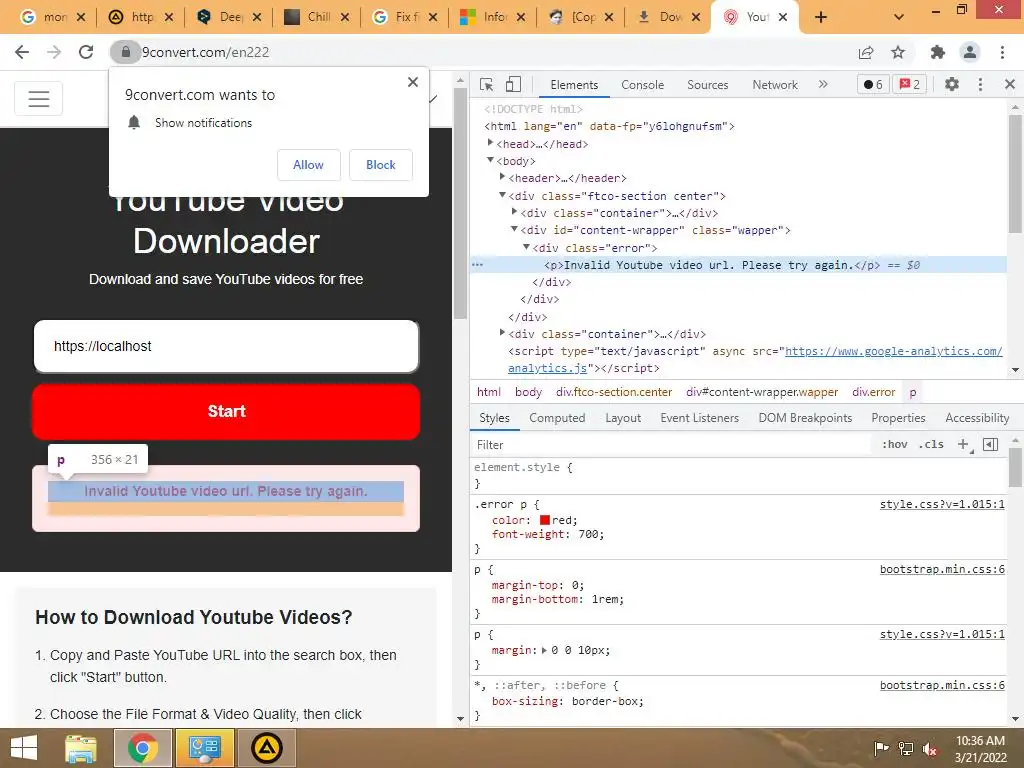The height and width of the screenshot is (768, 1024).
Task: Open Windows Start menu
Action: [24, 748]
